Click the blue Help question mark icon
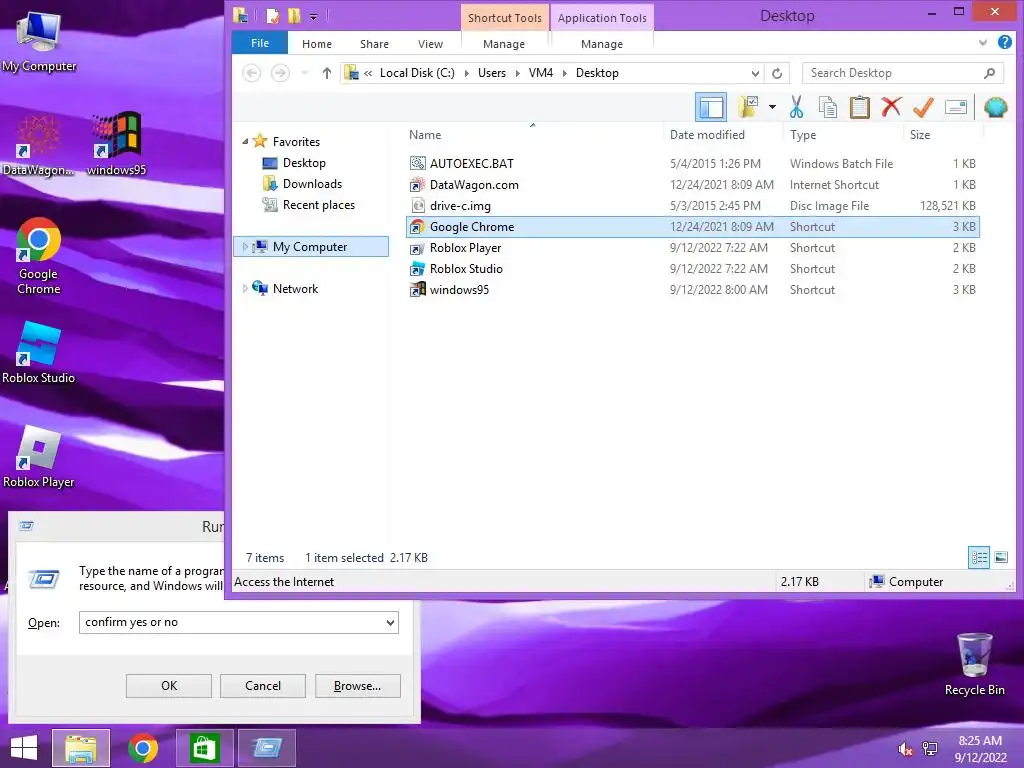Screen dimensions: 1024x768 (1004, 42)
